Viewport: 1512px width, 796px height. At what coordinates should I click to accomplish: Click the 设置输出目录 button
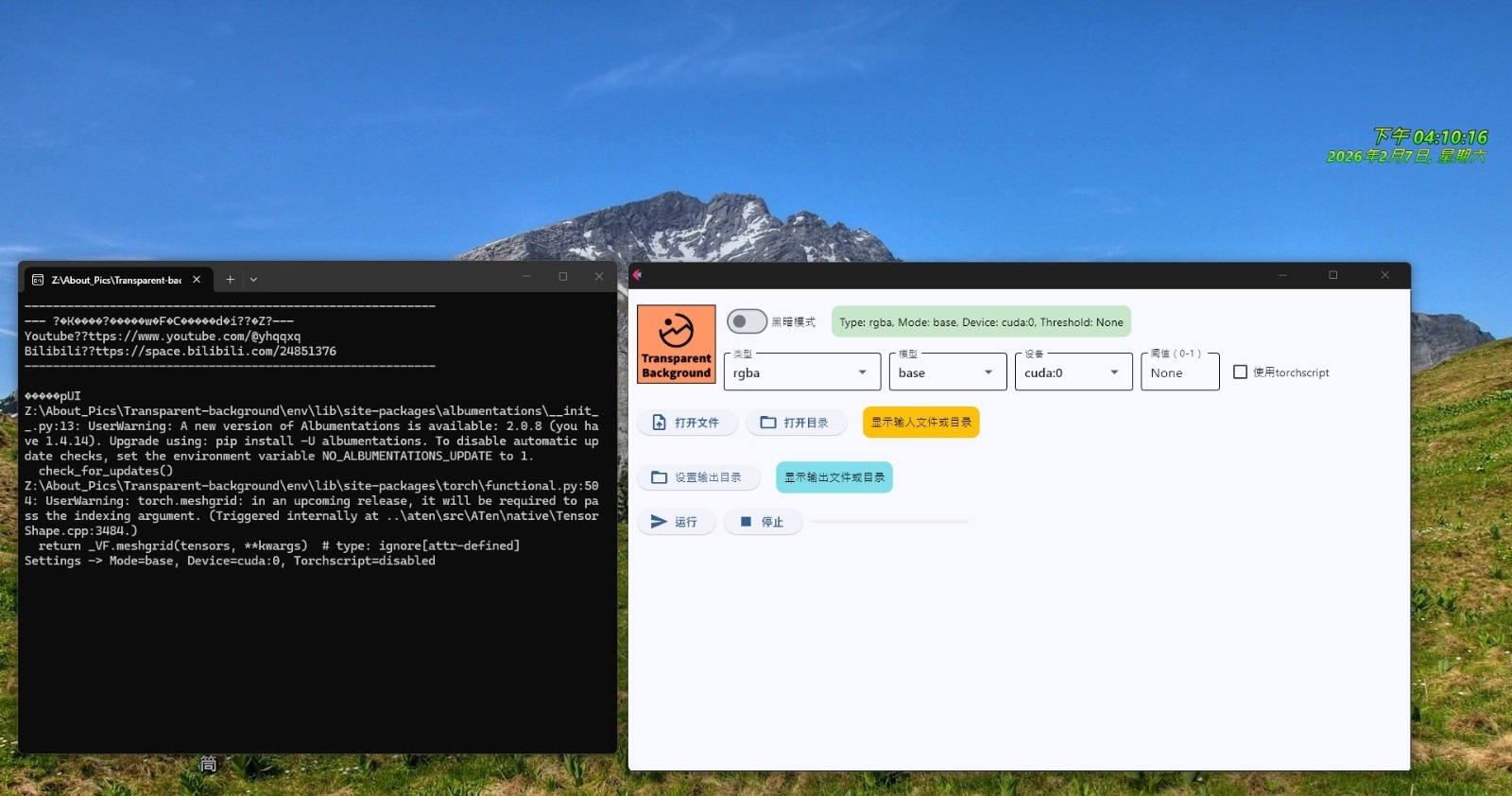698,477
